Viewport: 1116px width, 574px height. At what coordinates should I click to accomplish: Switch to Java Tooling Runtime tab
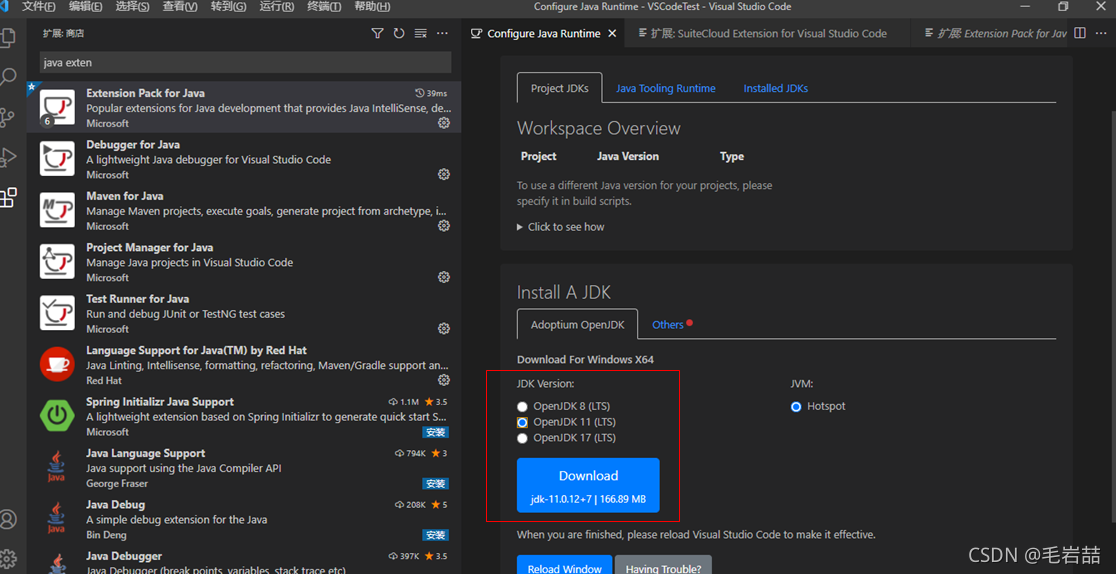coord(665,88)
